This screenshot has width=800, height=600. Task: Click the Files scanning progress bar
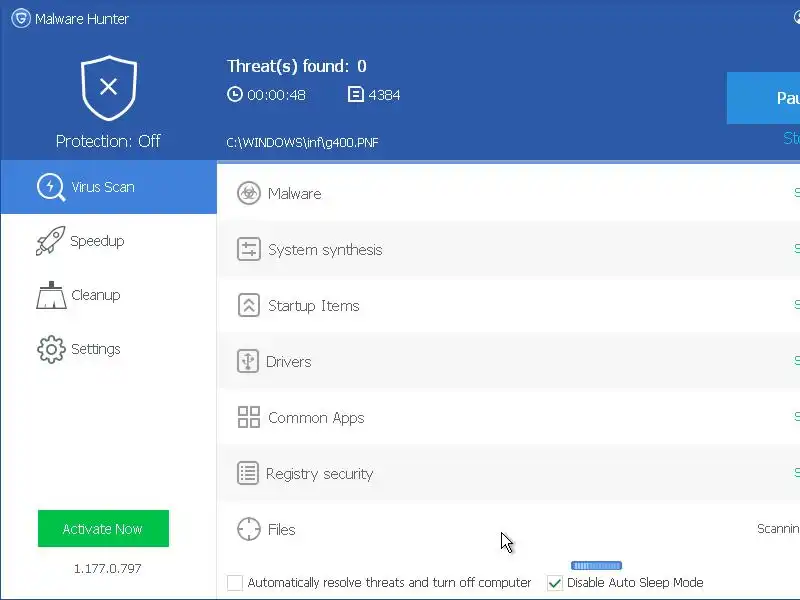tap(596, 565)
